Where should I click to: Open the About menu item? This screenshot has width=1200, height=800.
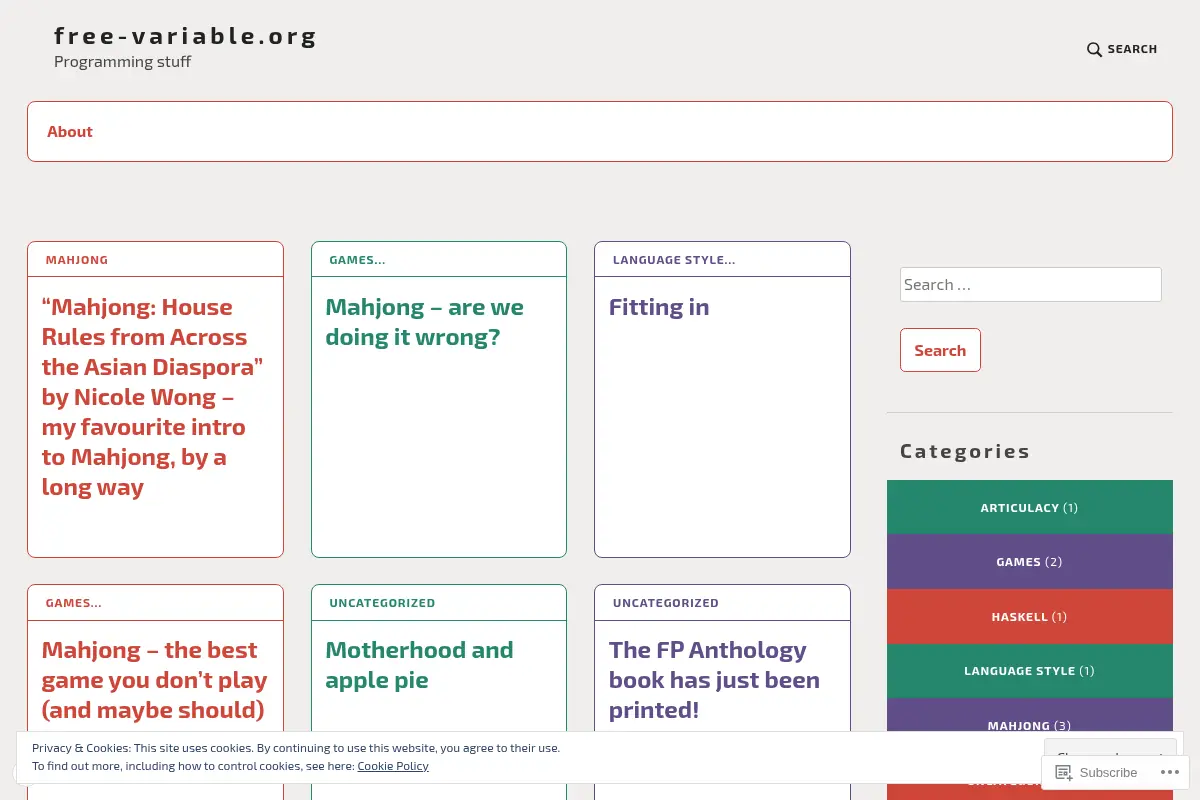tap(70, 131)
